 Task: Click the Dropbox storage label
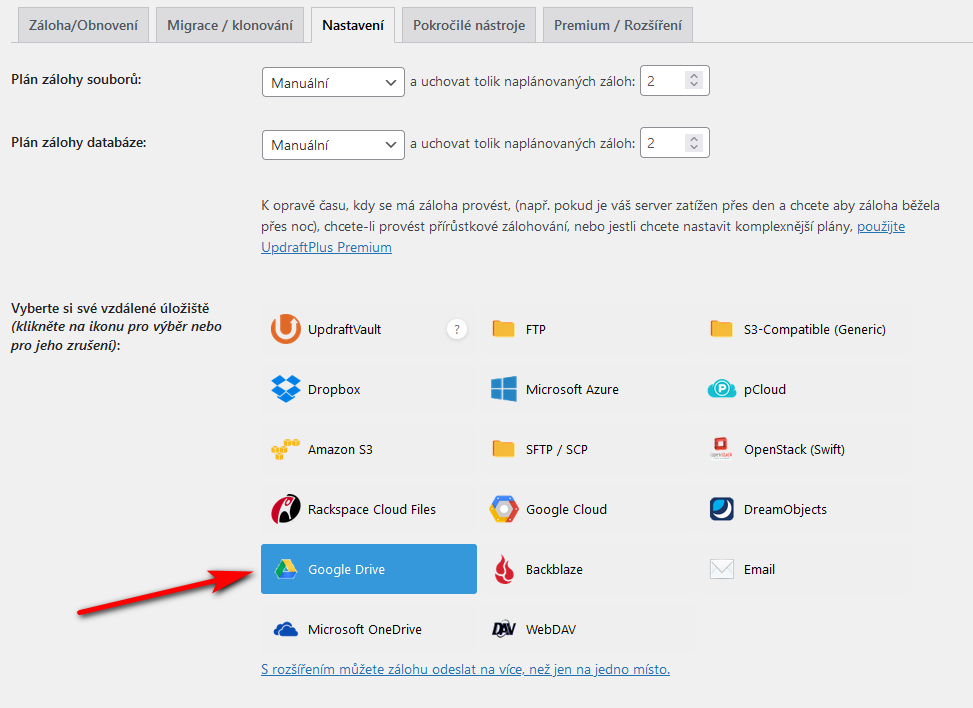334,389
